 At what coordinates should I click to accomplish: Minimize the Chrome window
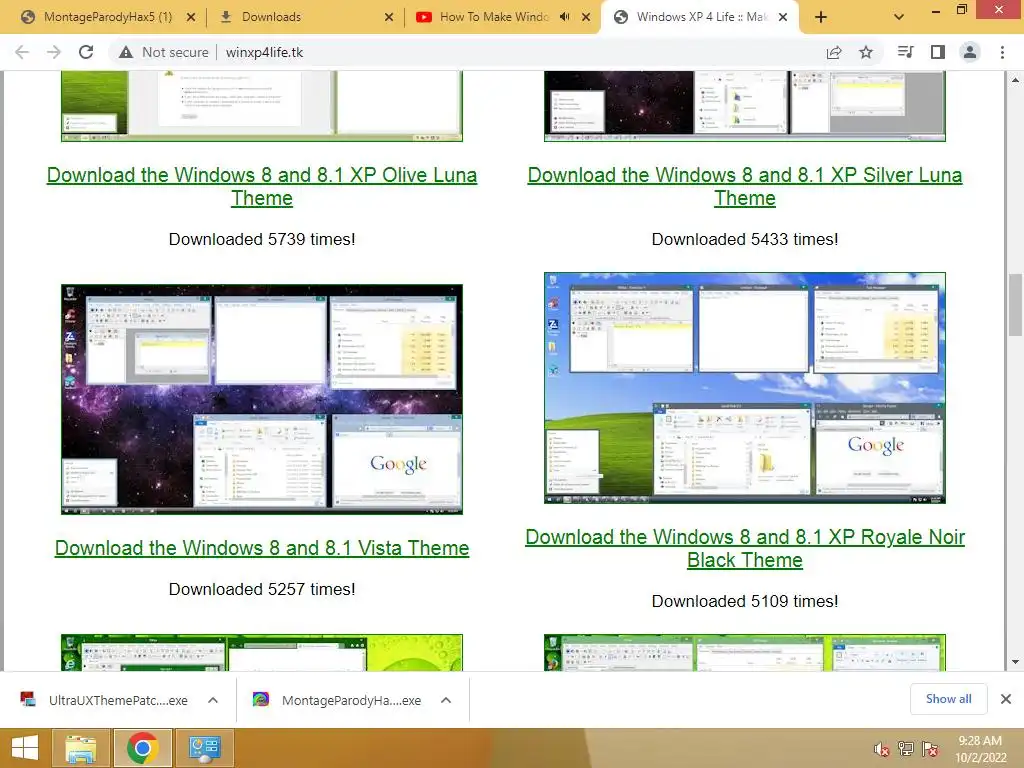935,11
